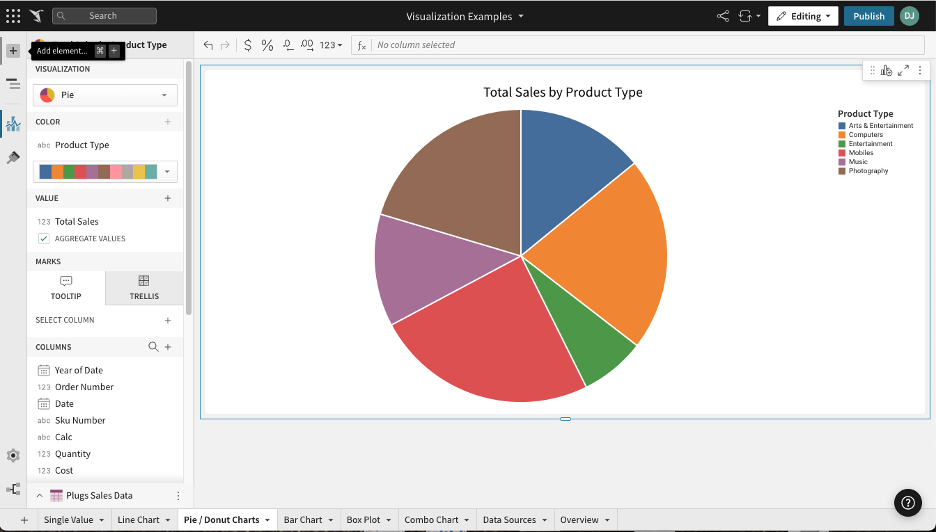Screen dimensions: 936x532
Task: Select the Trellis marks tab
Action: tap(144, 287)
